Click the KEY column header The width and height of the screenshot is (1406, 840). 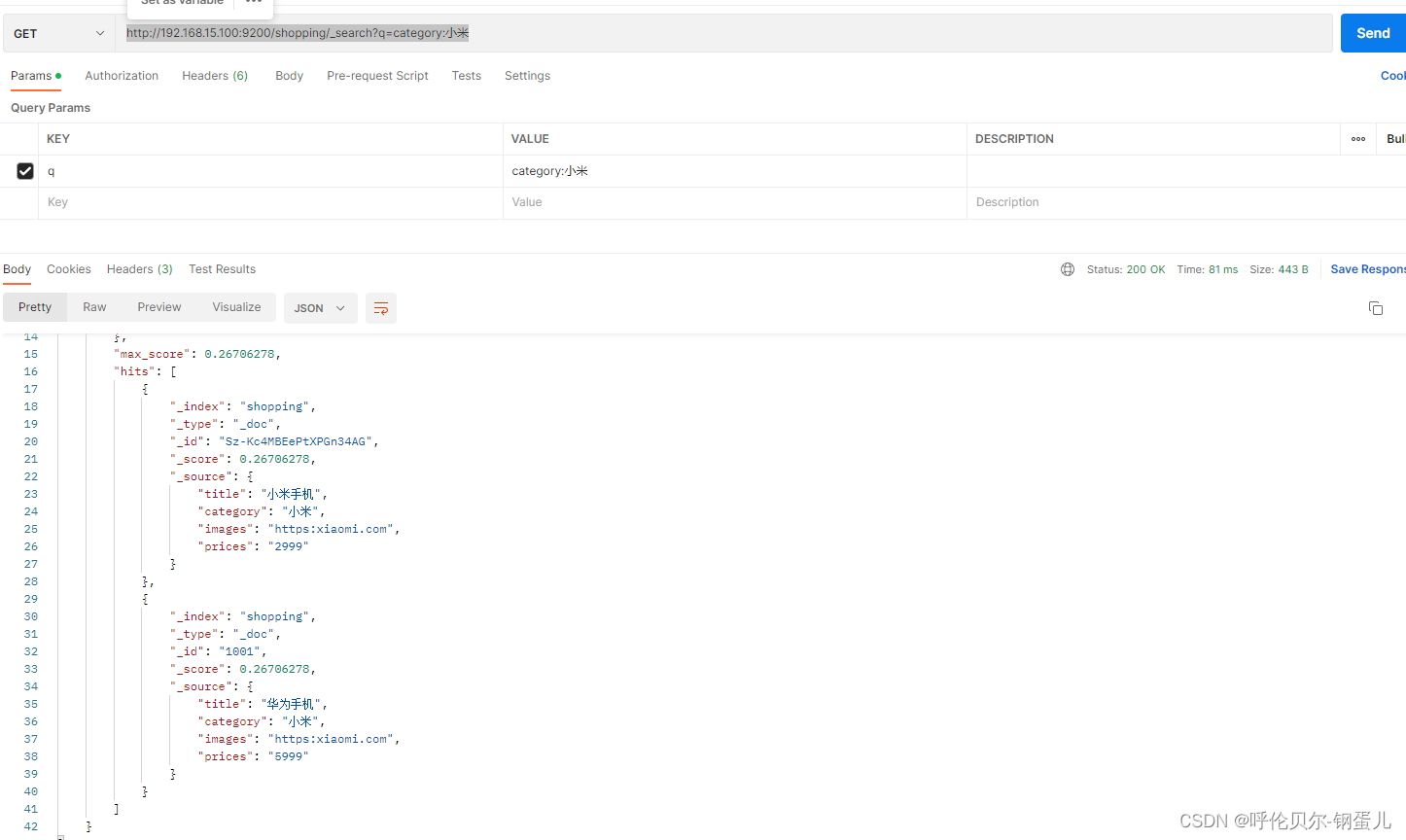(x=58, y=139)
